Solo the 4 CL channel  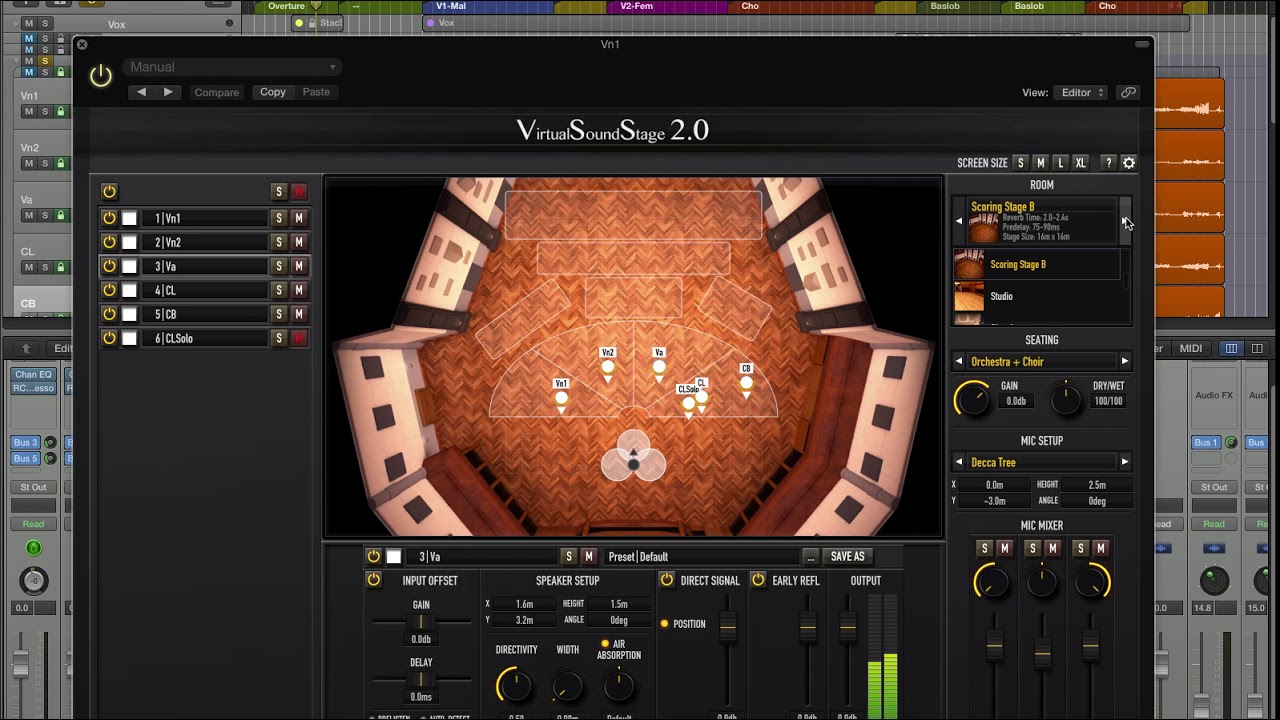click(x=279, y=290)
